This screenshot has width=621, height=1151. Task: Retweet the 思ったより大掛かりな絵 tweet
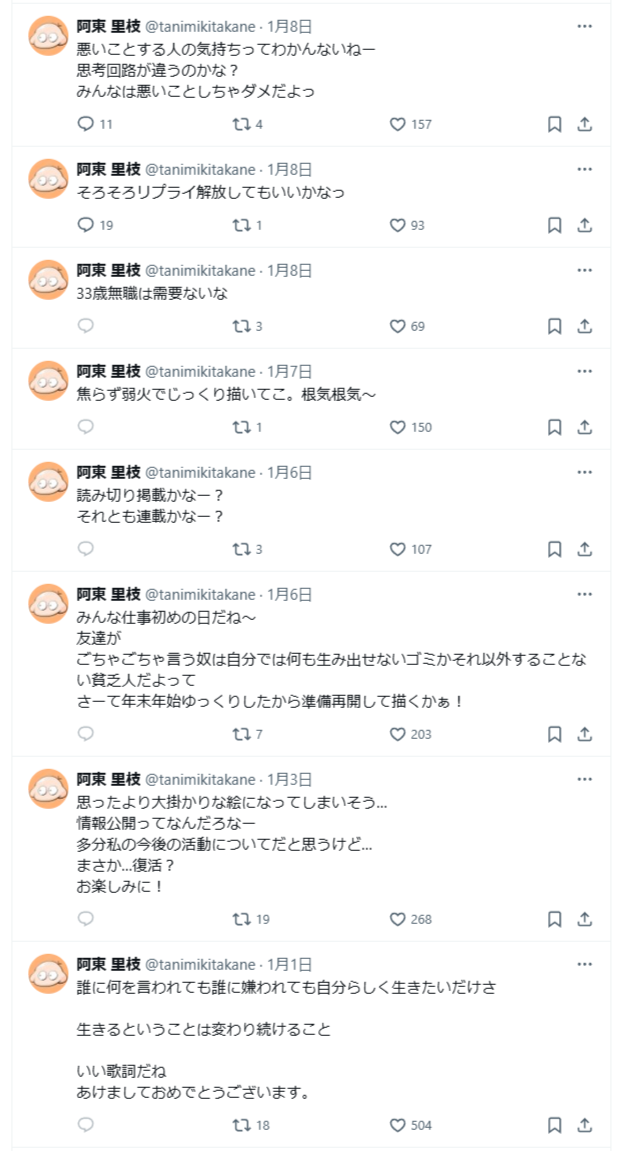pyautogui.click(x=240, y=919)
